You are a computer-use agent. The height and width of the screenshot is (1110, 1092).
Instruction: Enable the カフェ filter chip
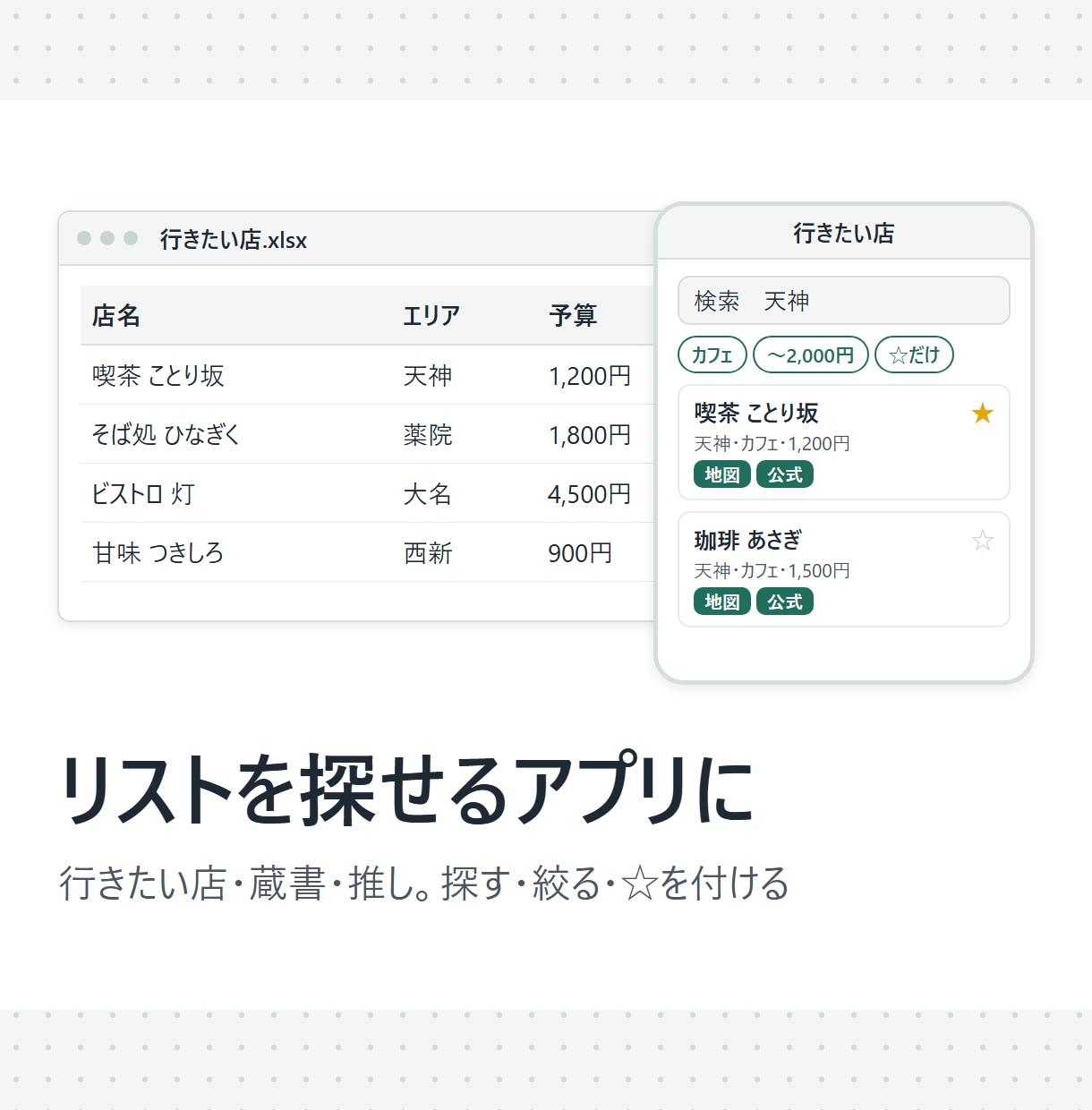712,354
